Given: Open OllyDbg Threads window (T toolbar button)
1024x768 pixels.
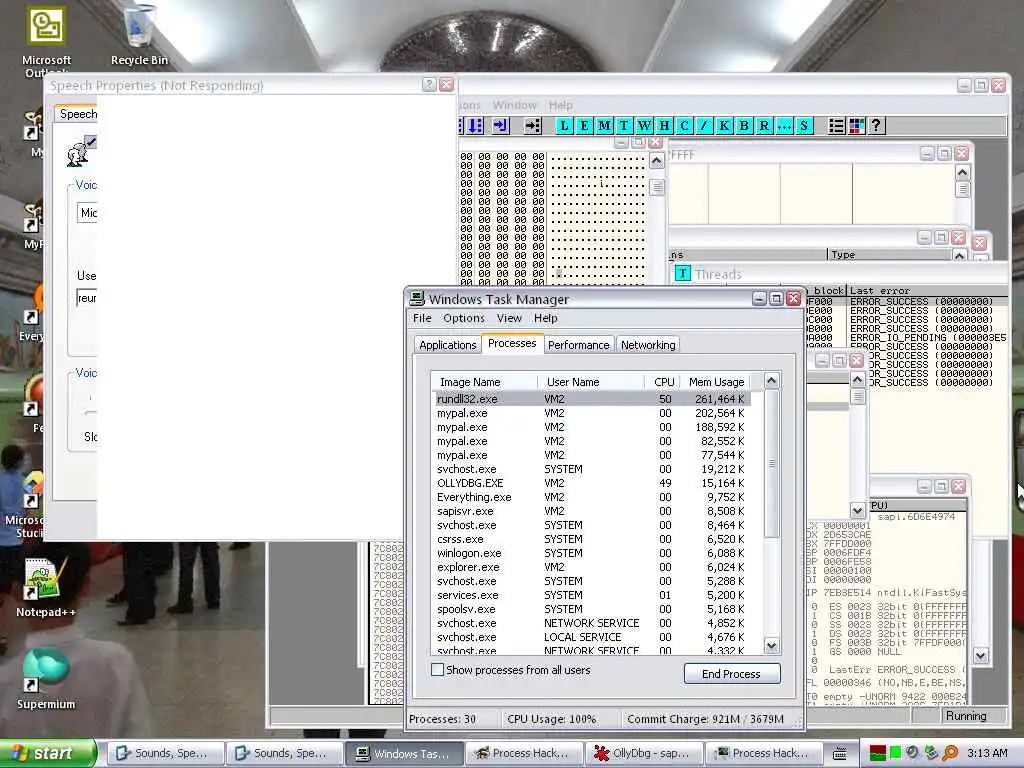Looking at the screenshot, I should pos(624,126).
